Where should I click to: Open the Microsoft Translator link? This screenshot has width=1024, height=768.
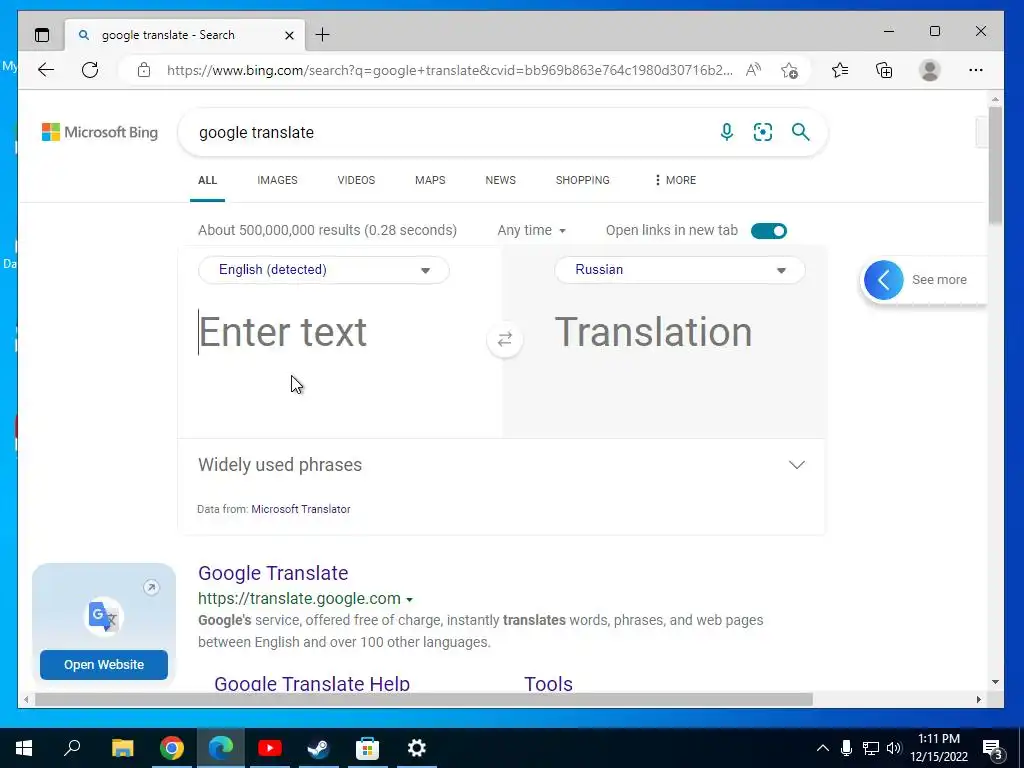(301, 509)
